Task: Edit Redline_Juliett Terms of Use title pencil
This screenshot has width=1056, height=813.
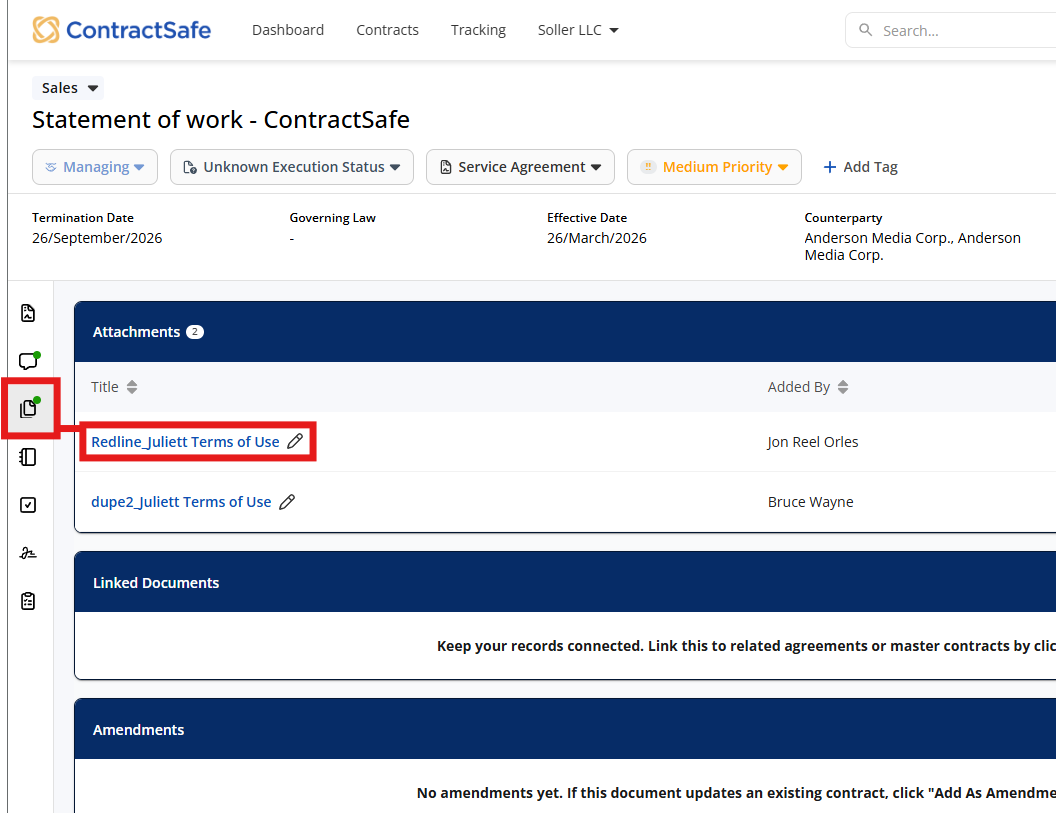Action: coord(295,442)
